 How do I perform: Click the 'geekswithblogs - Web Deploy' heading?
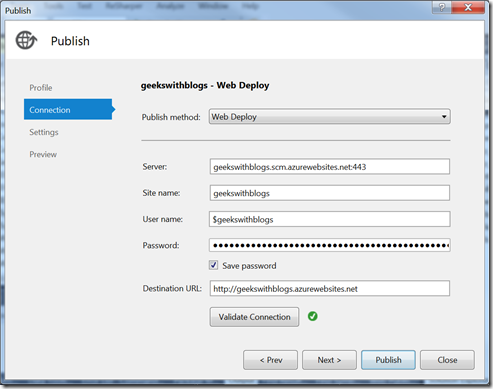(205, 86)
